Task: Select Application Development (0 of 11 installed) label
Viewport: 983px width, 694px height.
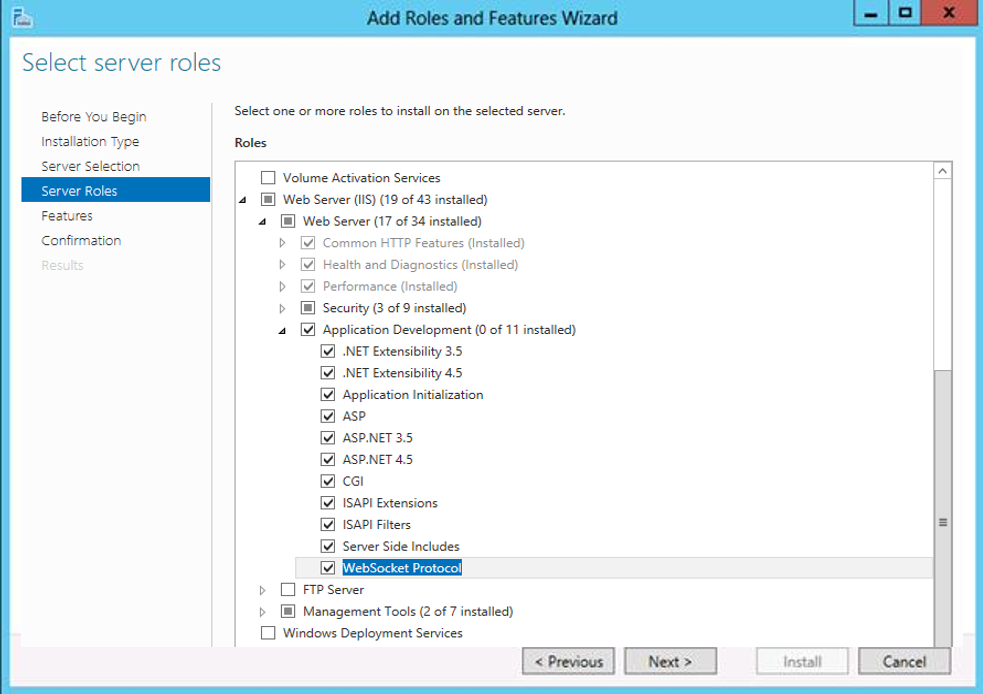Action: tap(449, 330)
